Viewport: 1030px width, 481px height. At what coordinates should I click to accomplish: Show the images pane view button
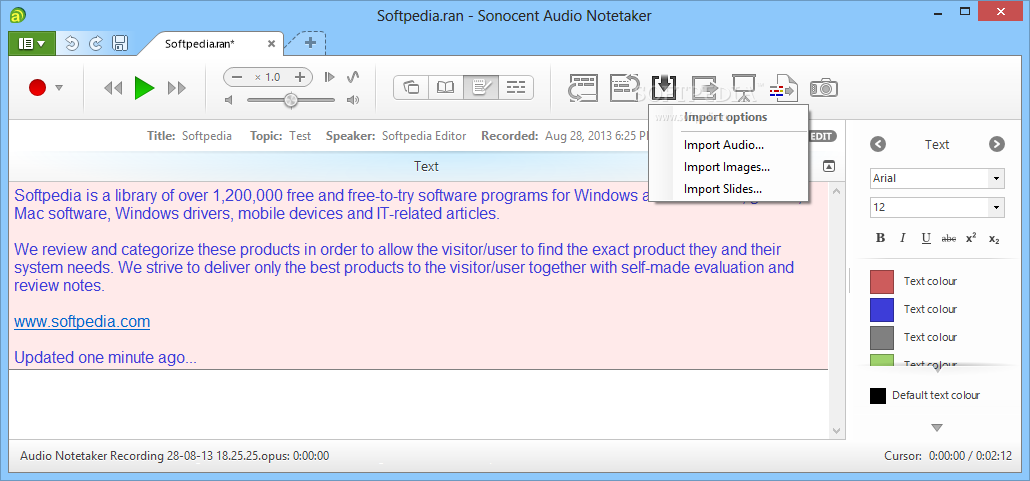pos(411,87)
